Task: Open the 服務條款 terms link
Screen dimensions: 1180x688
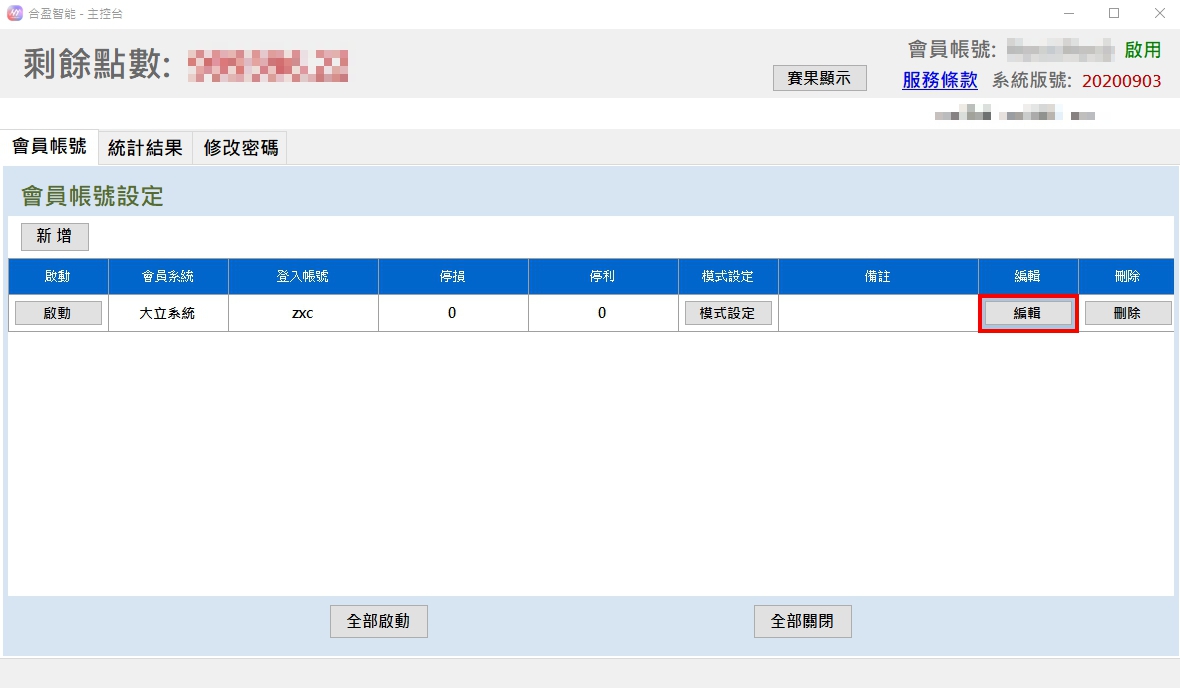Action: [939, 81]
